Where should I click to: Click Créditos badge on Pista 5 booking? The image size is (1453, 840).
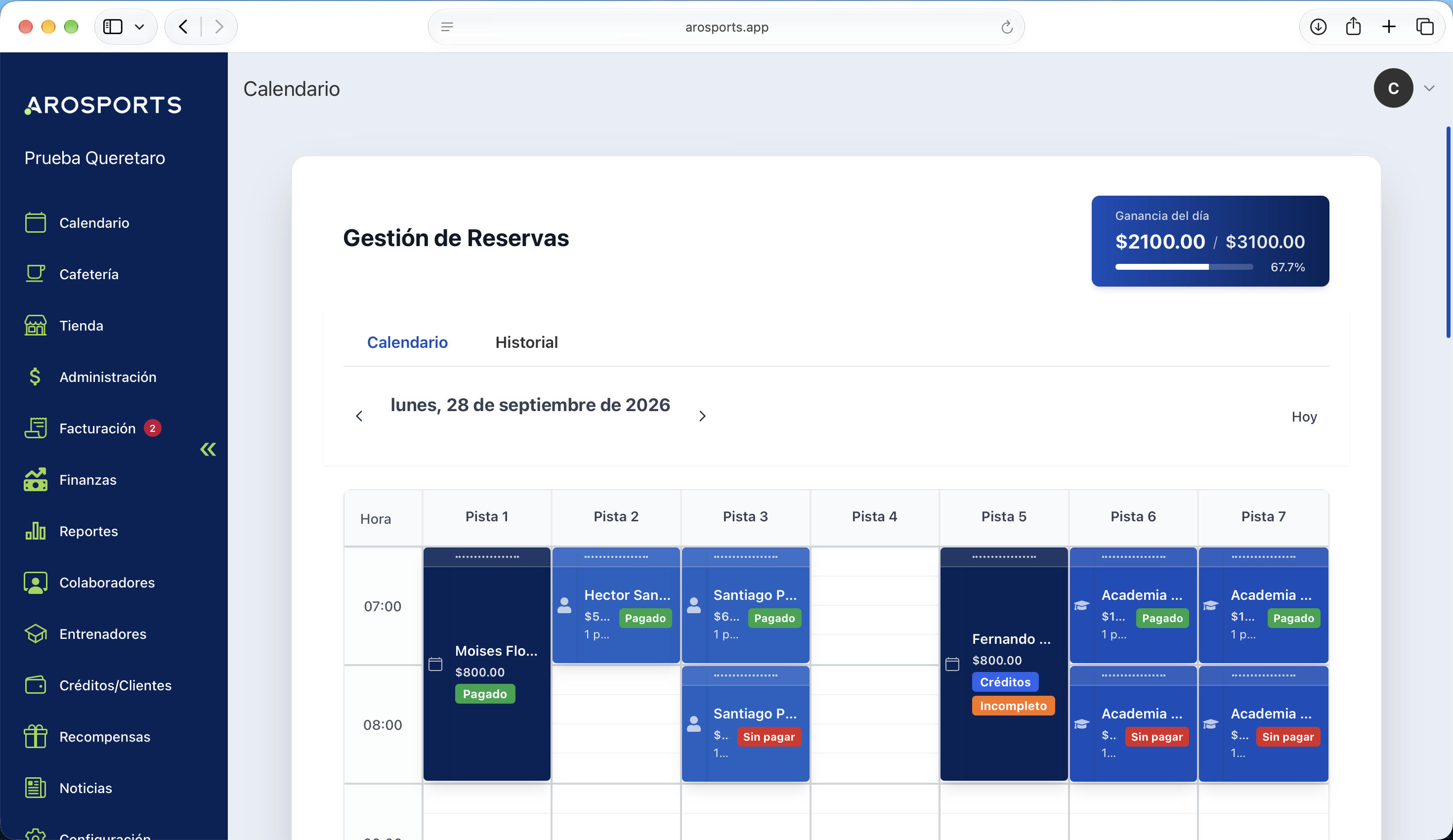[1005, 682]
